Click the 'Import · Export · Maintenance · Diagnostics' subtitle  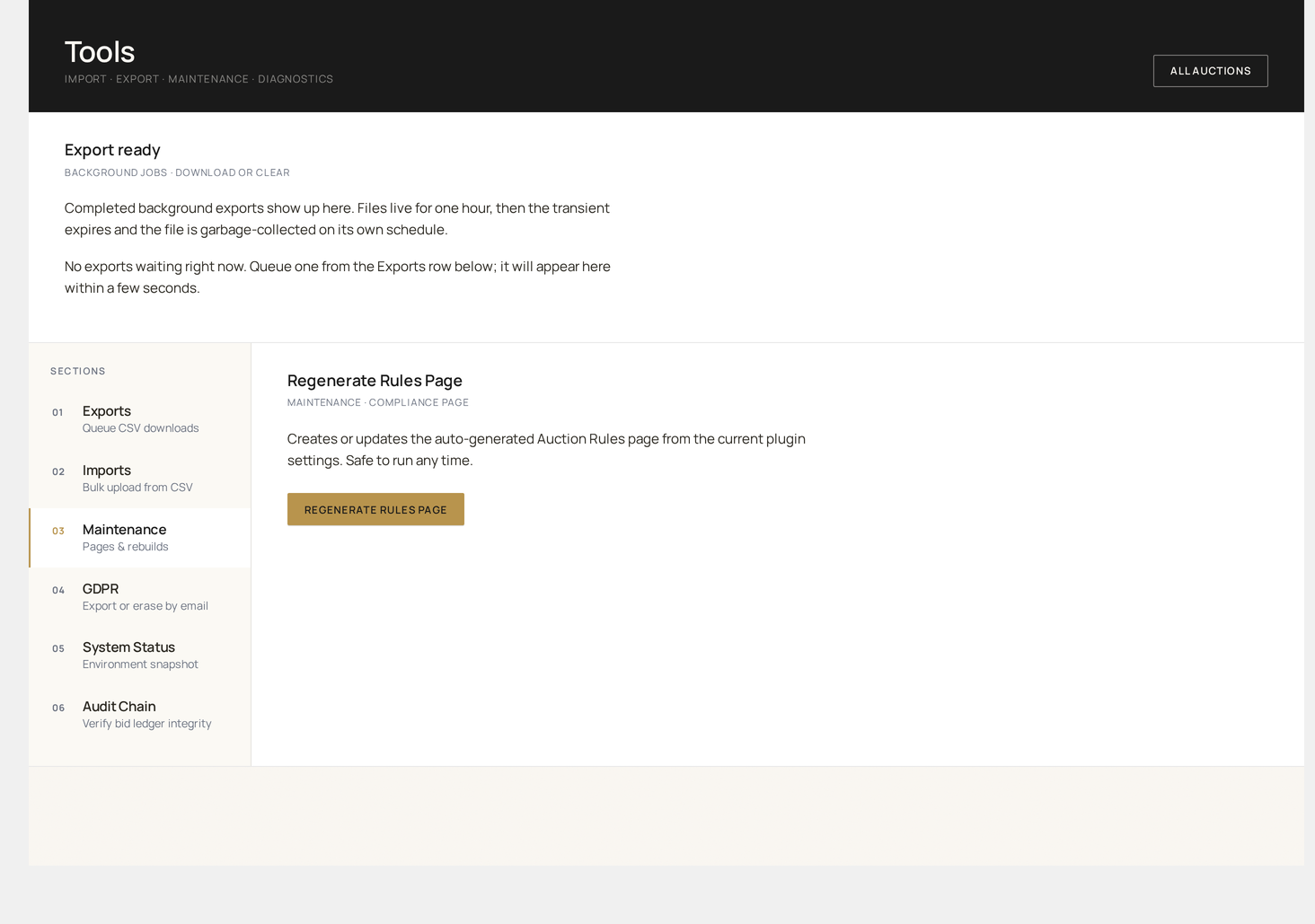coord(199,79)
